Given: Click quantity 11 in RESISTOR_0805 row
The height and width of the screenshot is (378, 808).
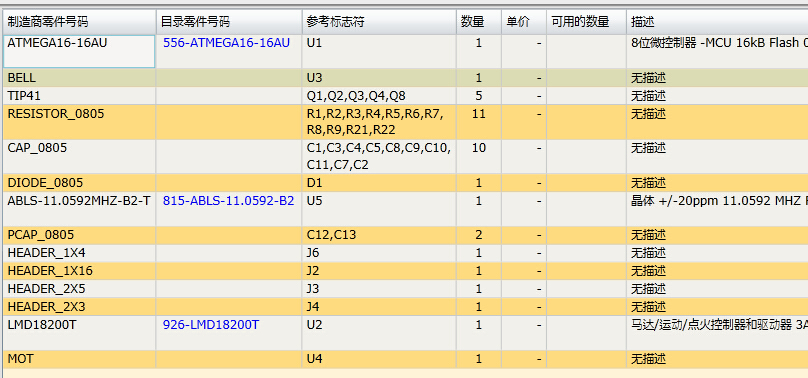Looking at the screenshot, I should (479, 122).
